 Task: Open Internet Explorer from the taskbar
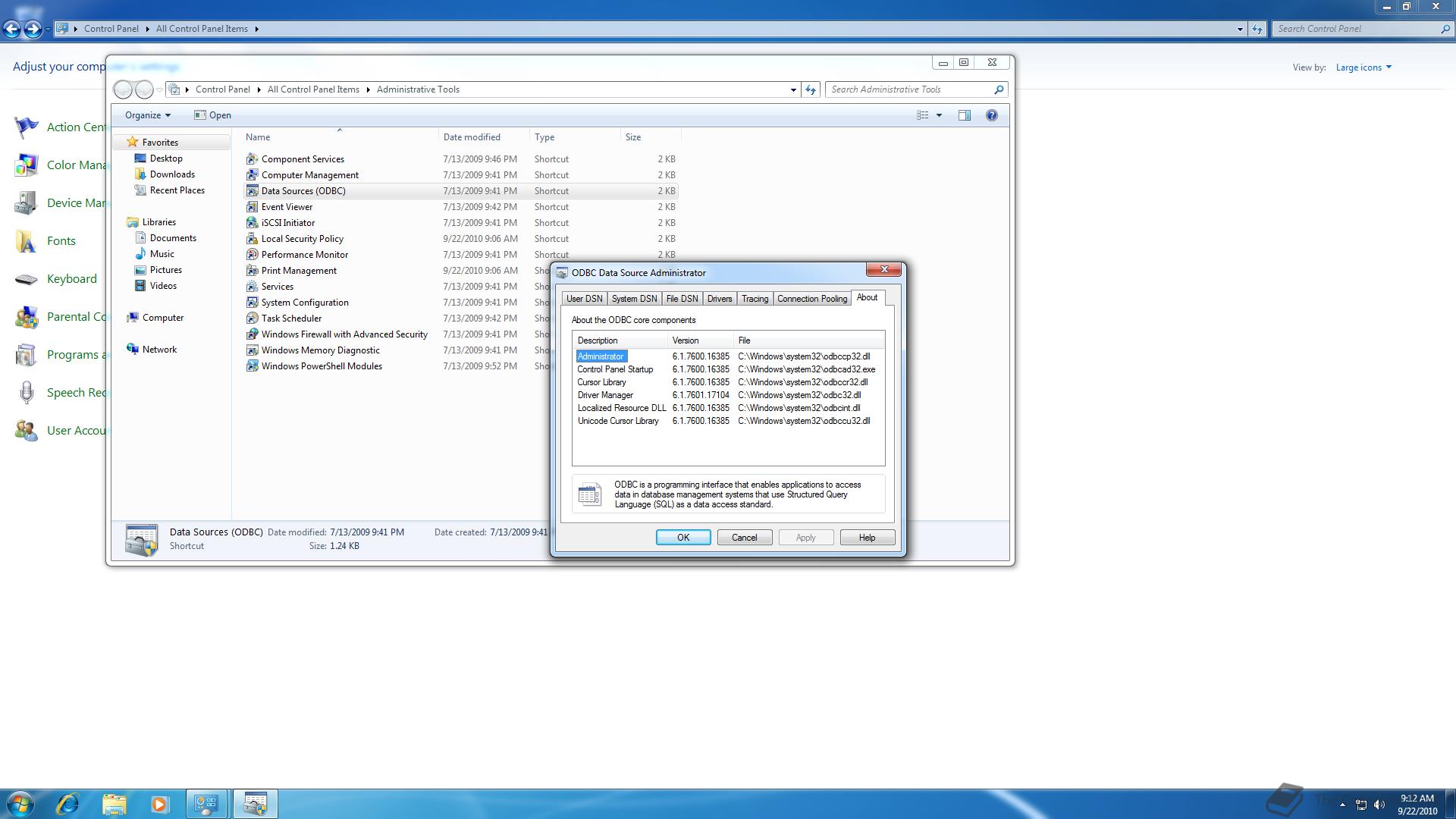(68, 804)
